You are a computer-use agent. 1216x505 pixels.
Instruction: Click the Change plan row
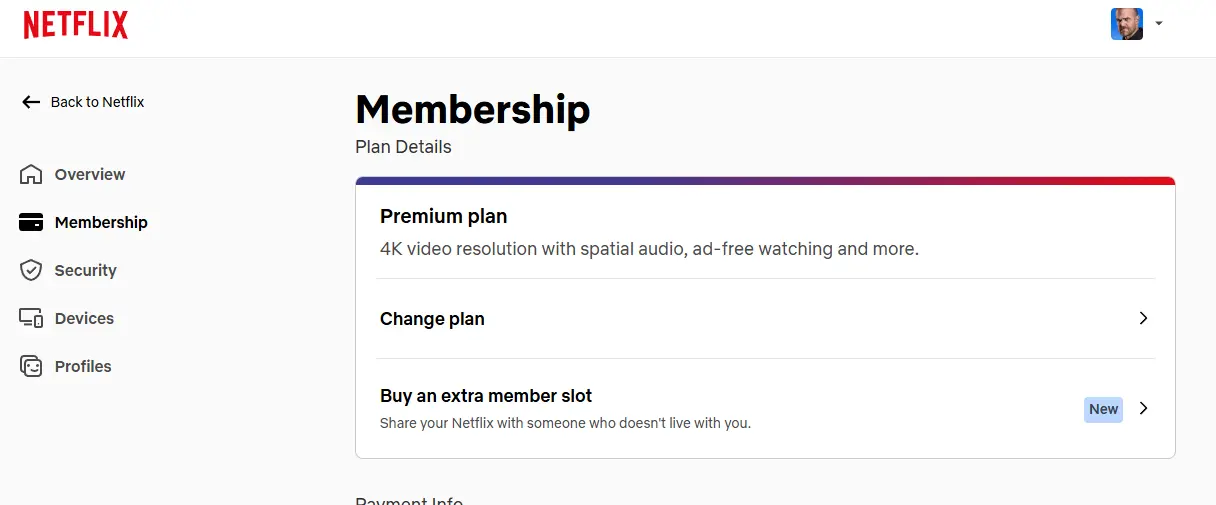coord(765,318)
